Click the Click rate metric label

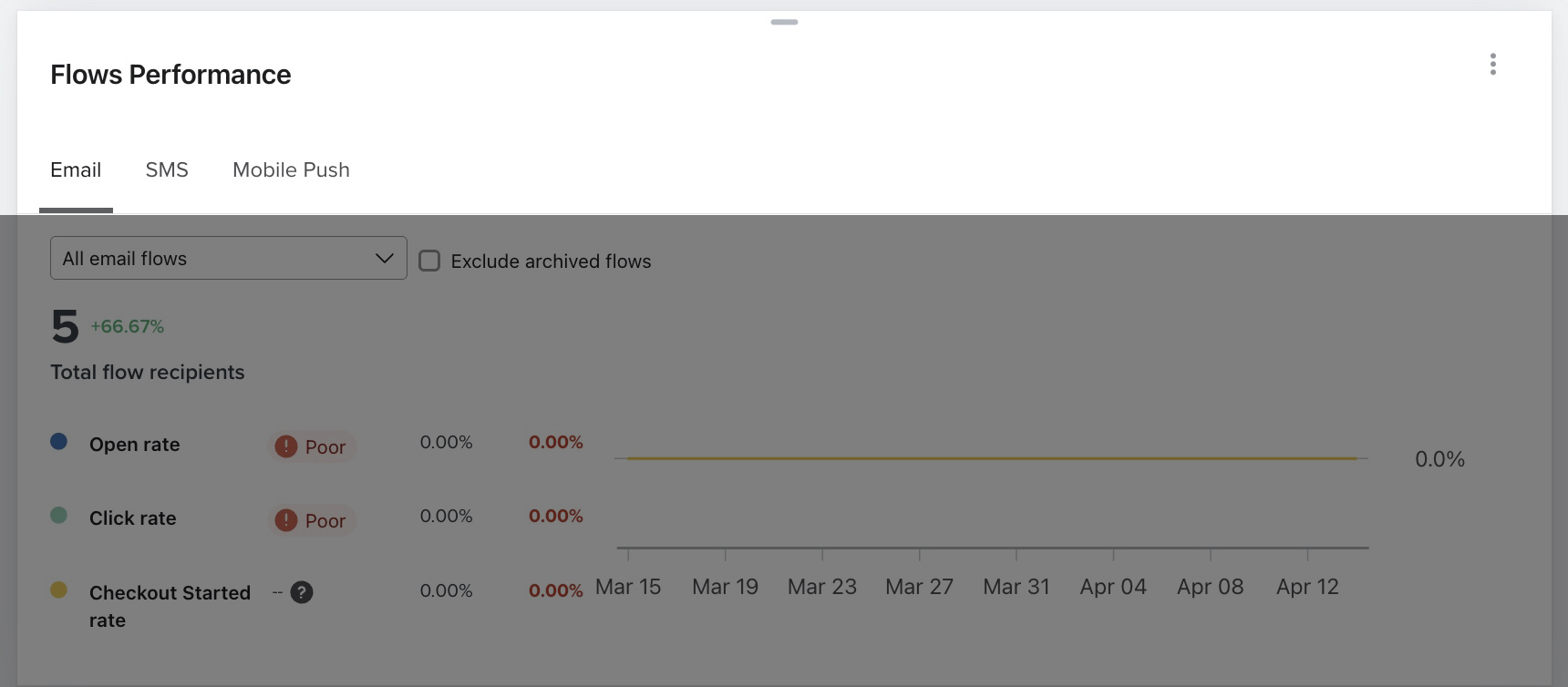coord(133,518)
